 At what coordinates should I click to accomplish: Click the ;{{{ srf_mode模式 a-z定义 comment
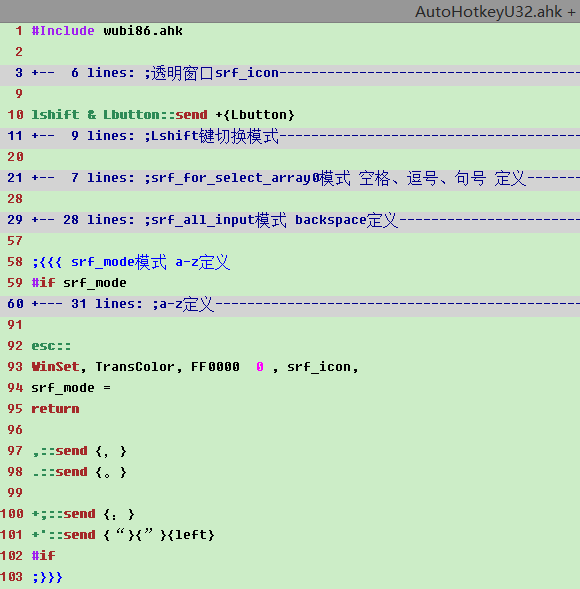tap(131, 262)
